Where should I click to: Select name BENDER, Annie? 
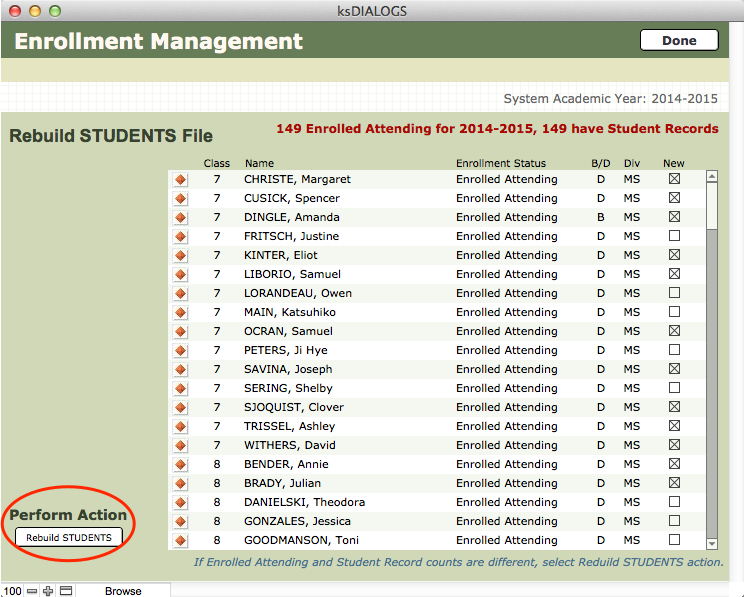tap(286, 464)
